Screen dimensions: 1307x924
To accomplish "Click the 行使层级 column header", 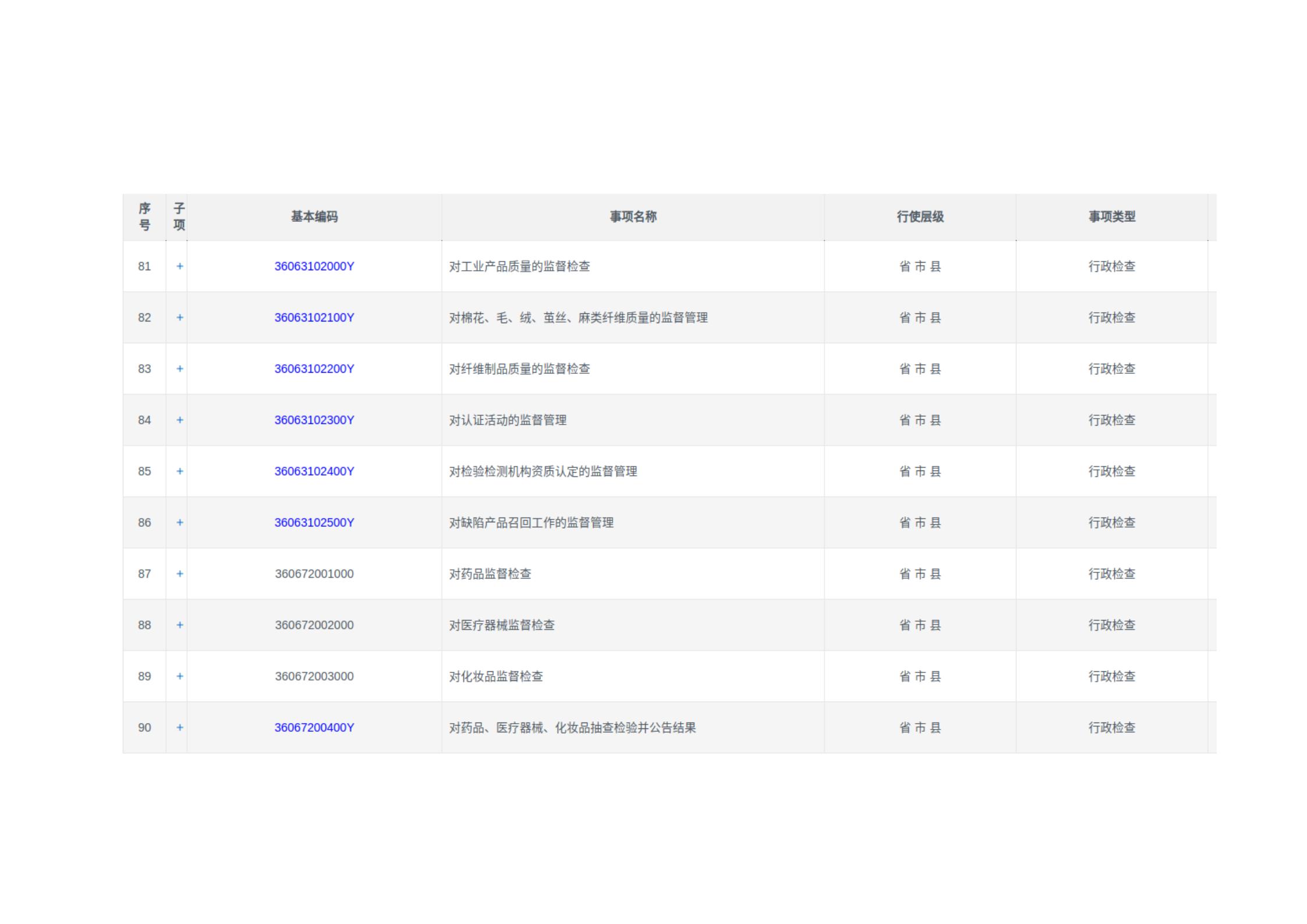I will [920, 217].
